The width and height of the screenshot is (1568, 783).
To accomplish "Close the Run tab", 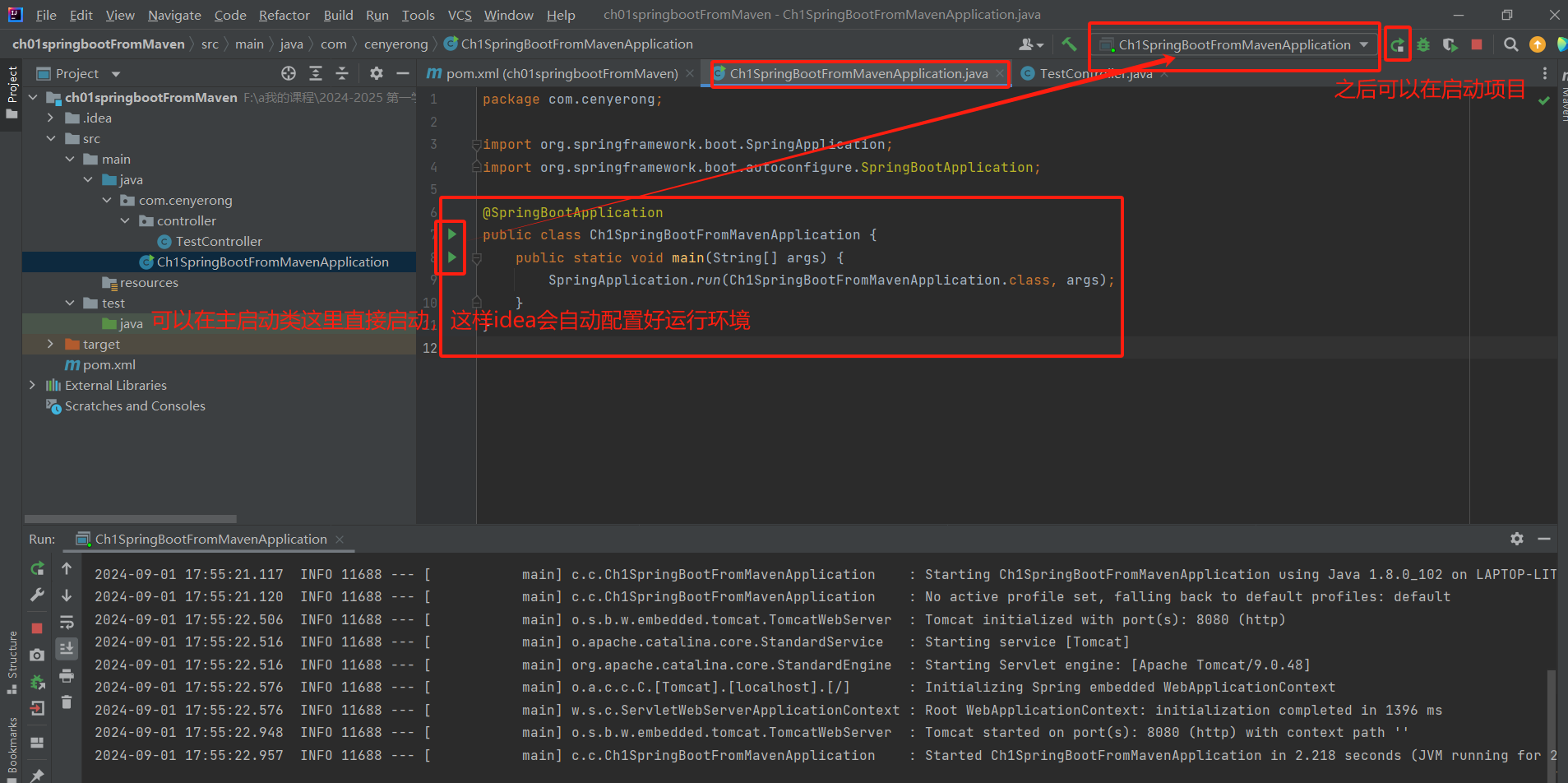I will pos(339,539).
